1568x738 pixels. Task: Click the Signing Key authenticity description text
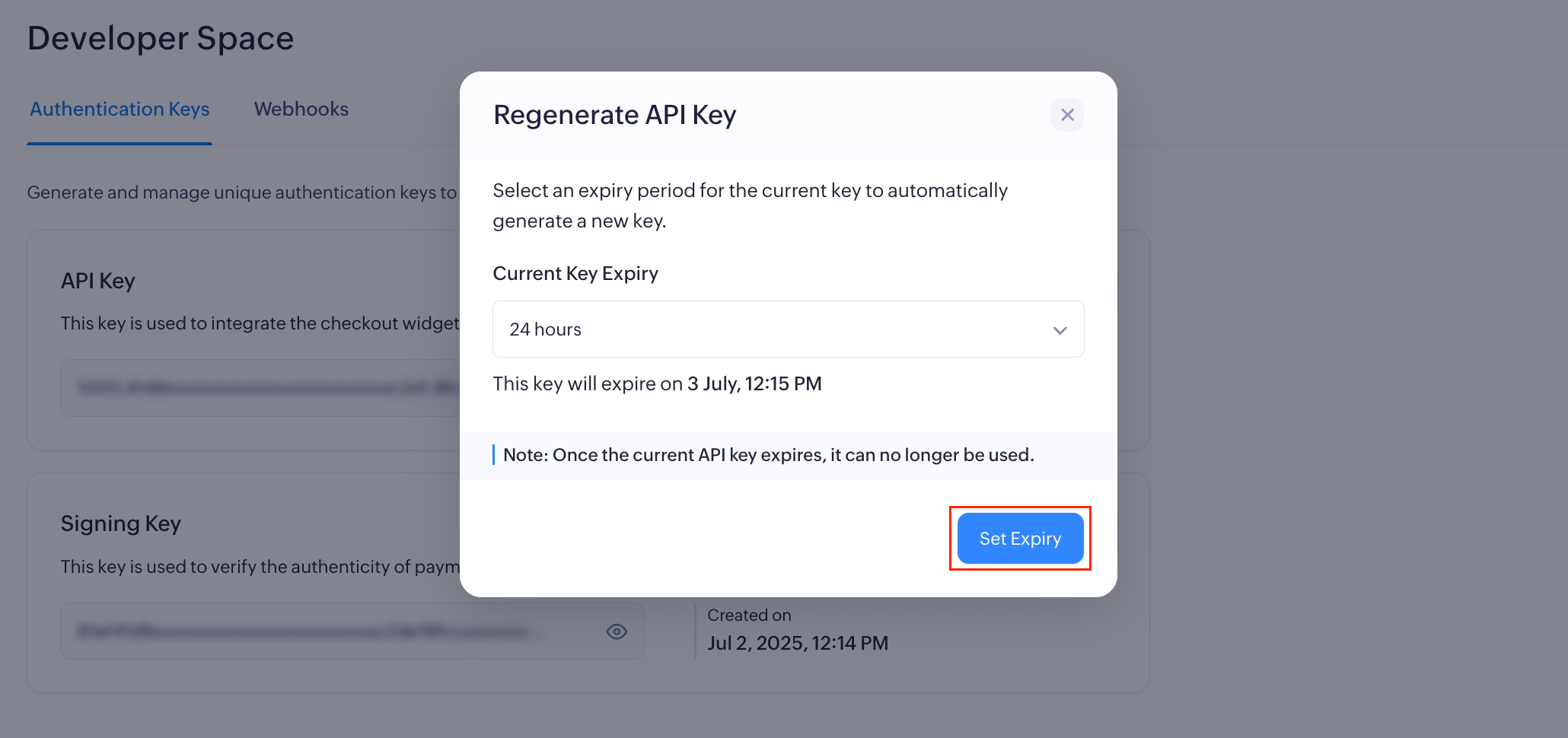point(260,567)
